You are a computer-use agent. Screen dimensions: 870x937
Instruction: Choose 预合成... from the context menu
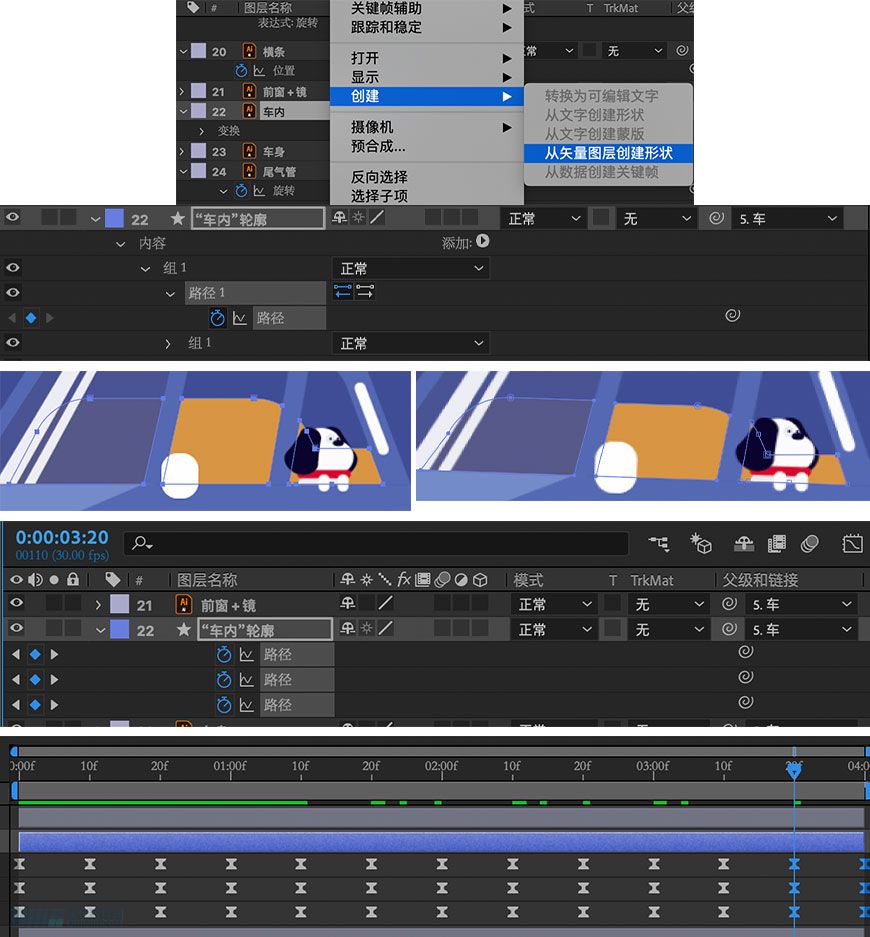coord(427,146)
